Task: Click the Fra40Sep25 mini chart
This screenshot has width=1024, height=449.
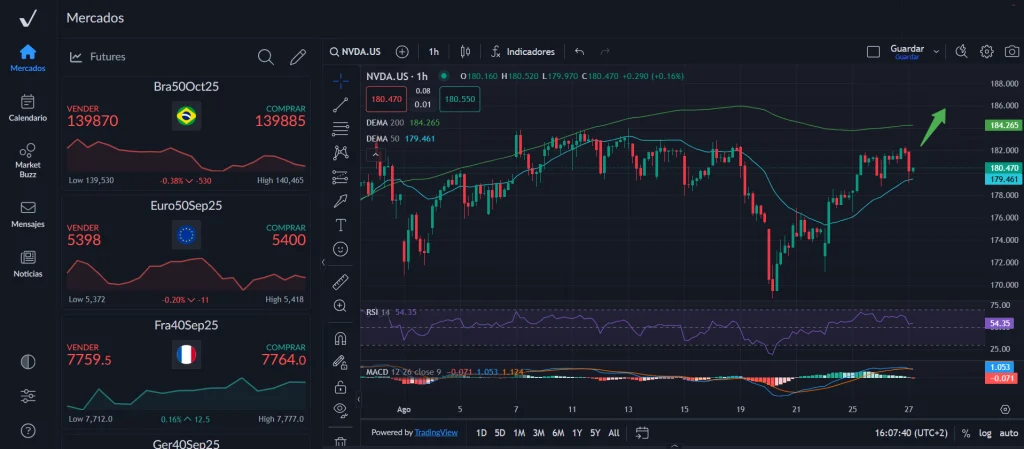Action: (186, 393)
